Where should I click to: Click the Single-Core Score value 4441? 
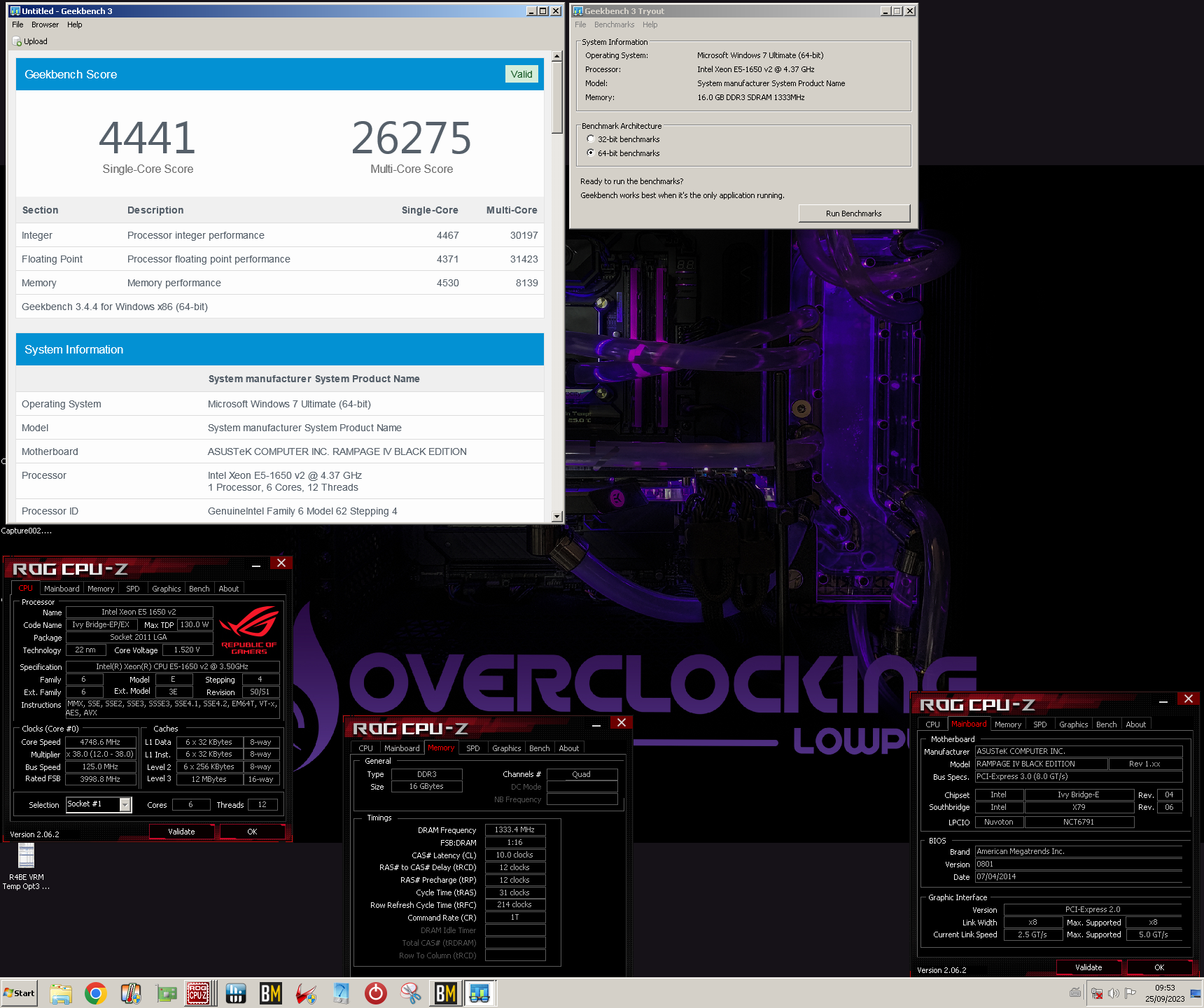click(147, 138)
